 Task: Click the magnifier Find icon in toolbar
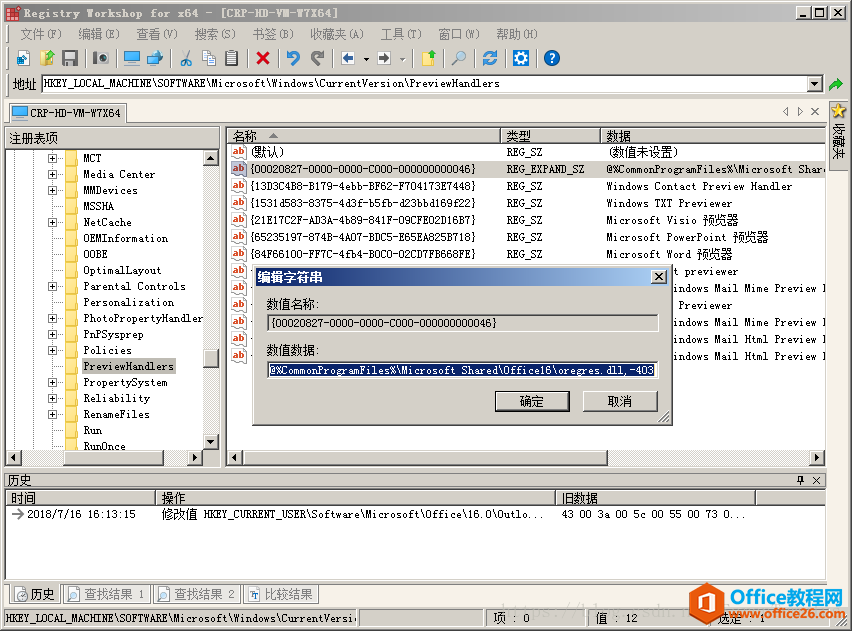458,58
